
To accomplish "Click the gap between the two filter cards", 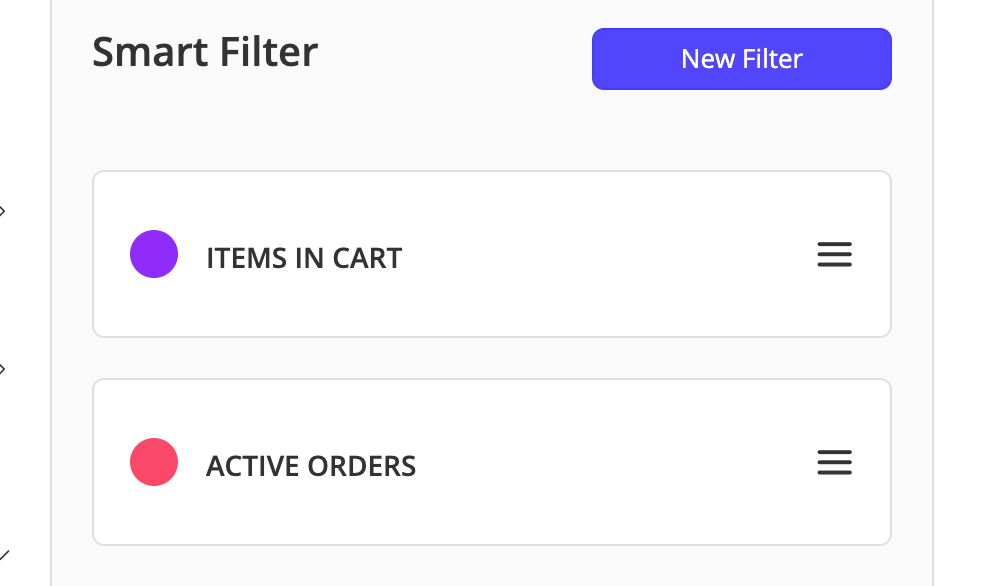I will (491, 358).
